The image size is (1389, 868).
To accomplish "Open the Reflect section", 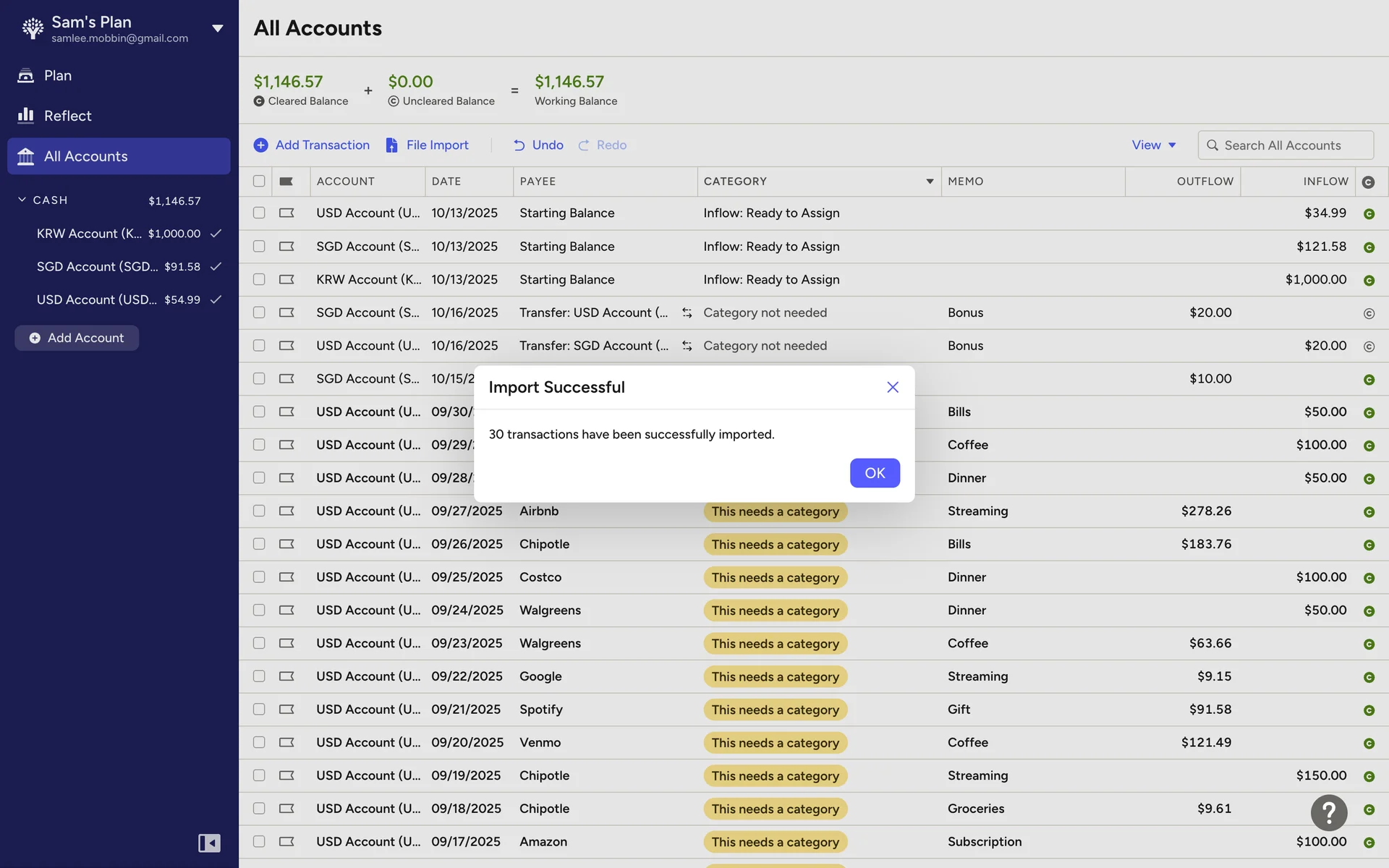I will click(67, 116).
